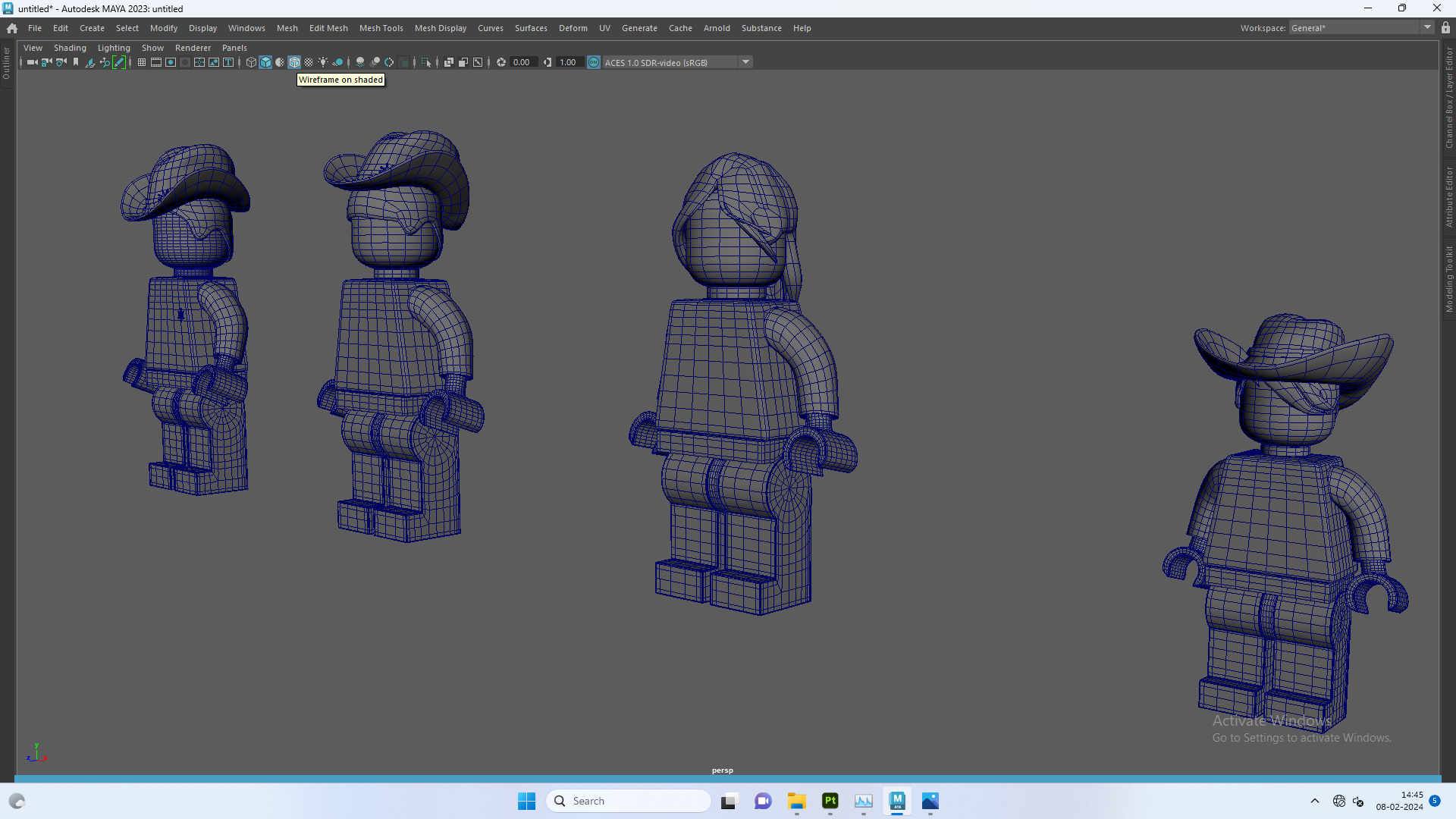Click the Windows Start button

coord(526,801)
